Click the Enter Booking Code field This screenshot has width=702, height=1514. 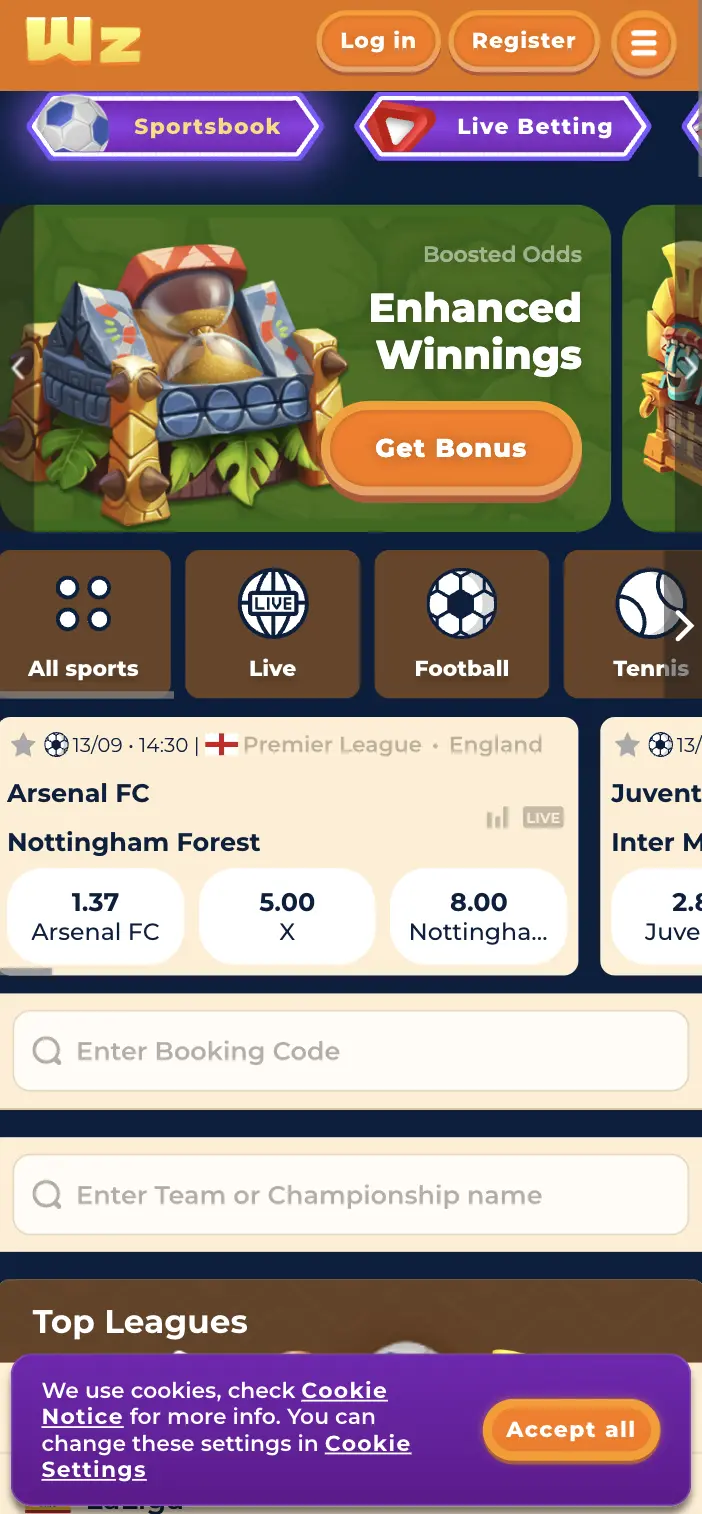point(350,1050)
